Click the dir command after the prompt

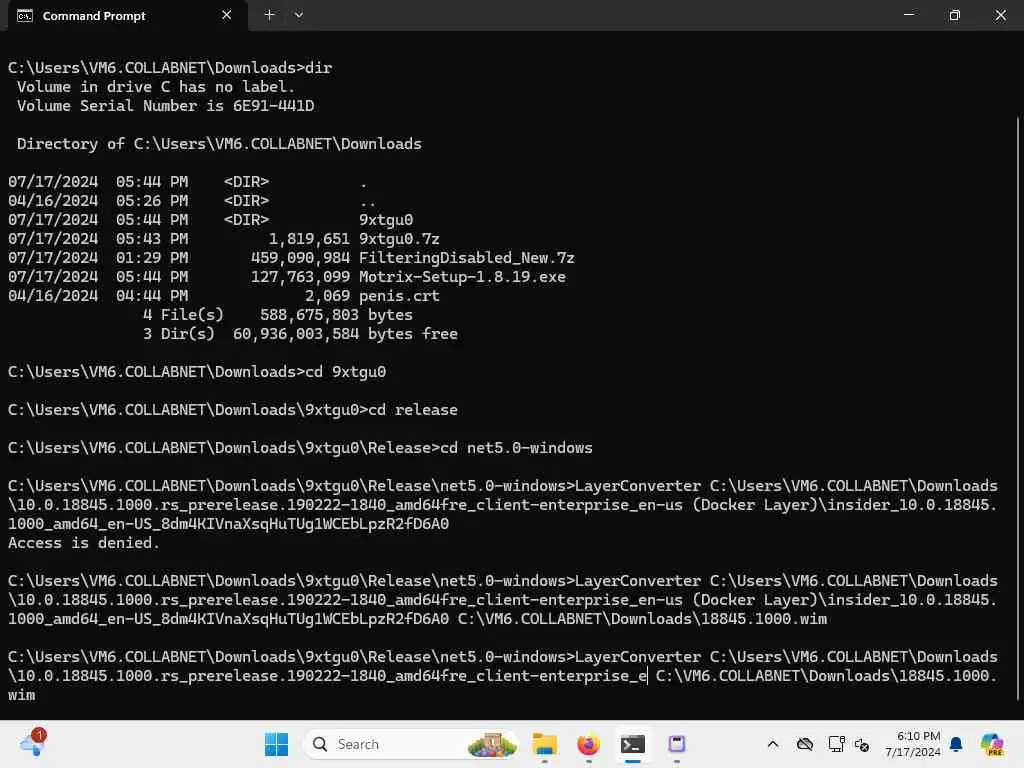pyautogui.click(x=319, y=68)
